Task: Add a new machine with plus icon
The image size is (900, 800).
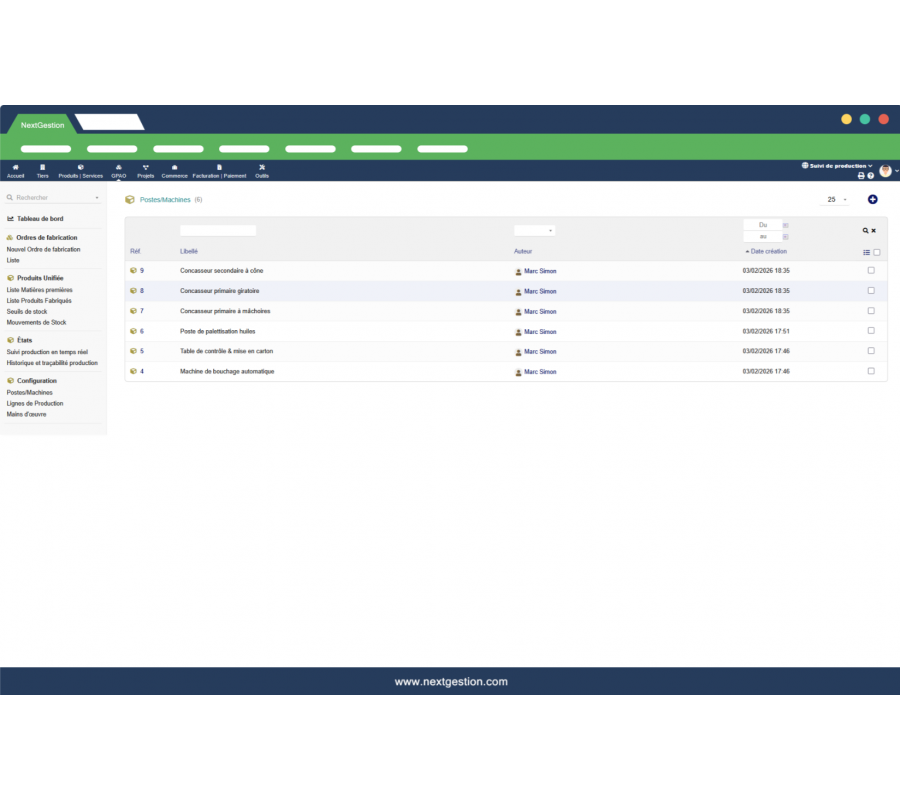Action: (x=872, y=200)
